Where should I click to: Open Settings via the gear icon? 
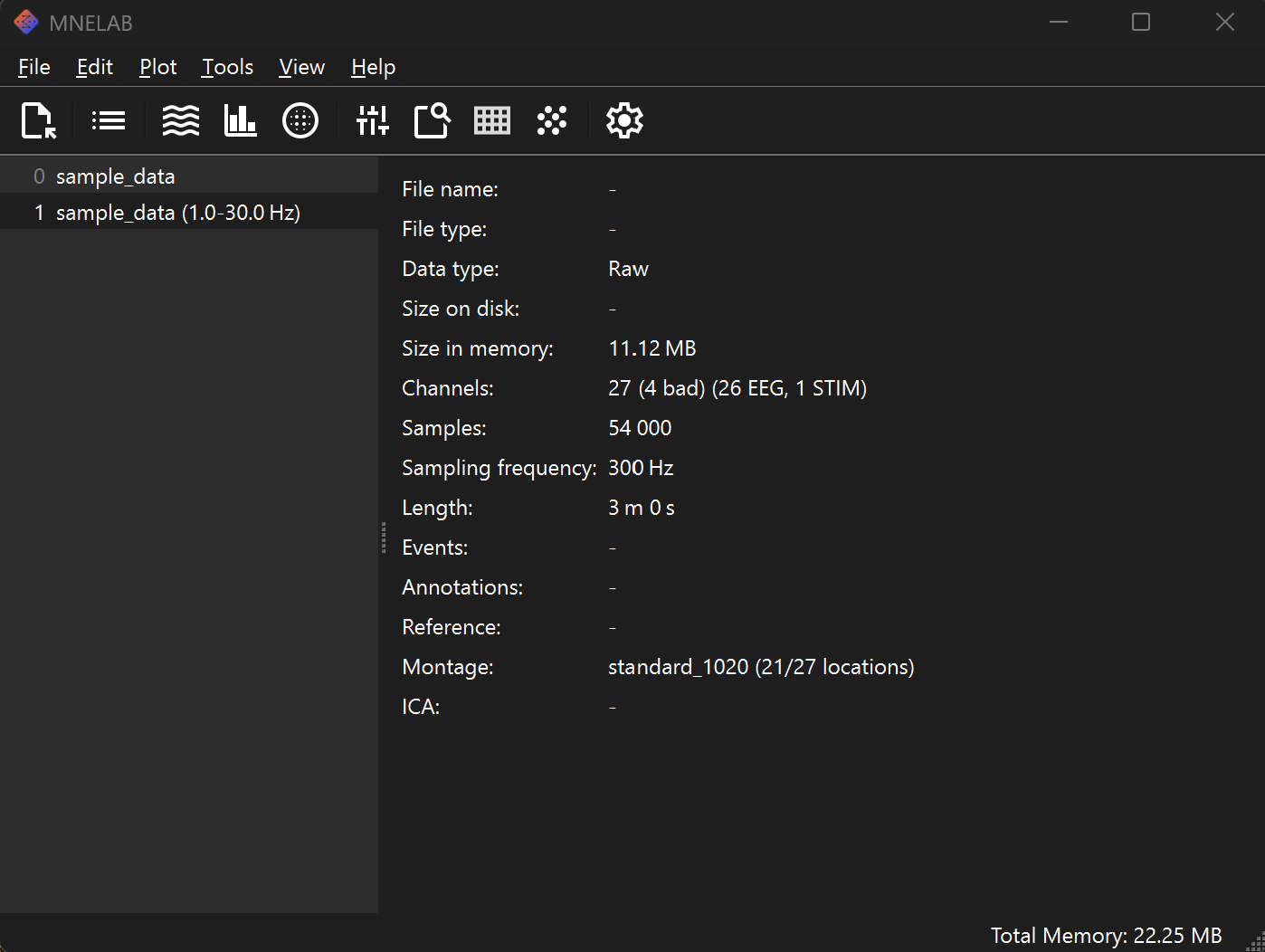(624, 120)
